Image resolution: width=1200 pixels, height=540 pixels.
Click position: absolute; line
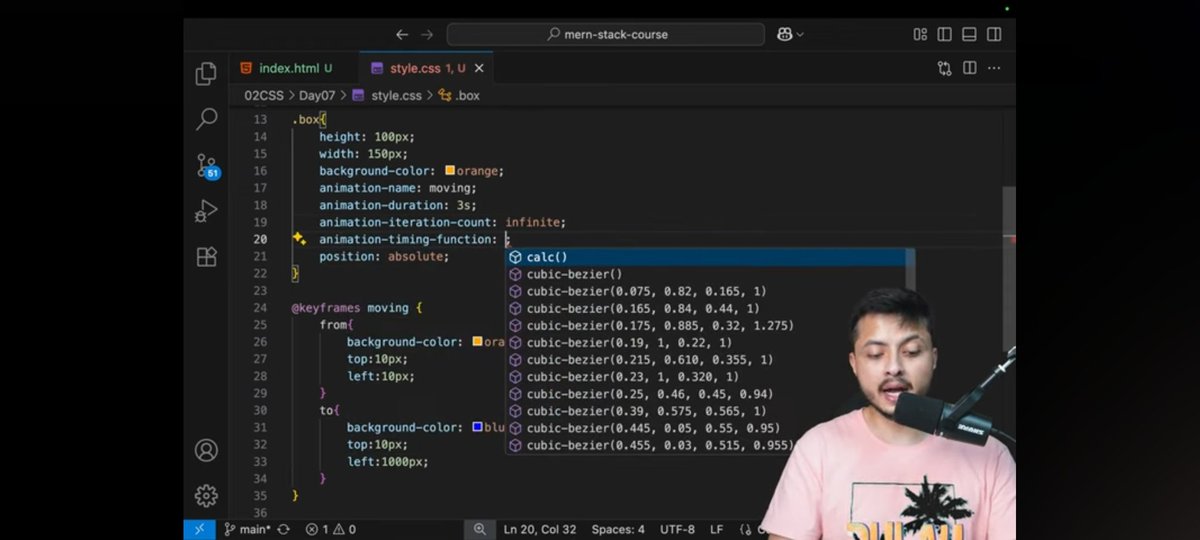coord(384,256)
